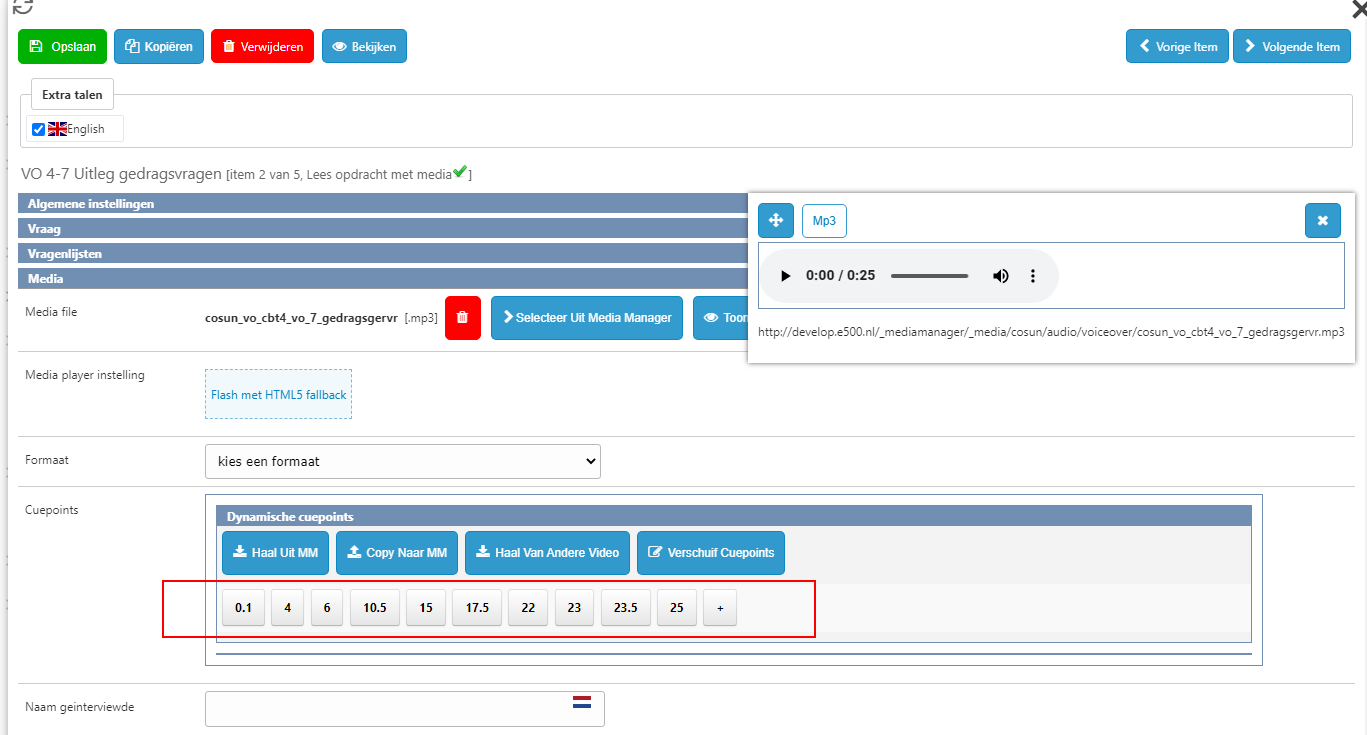Click Selecteer Uit Media Manager button
The image size is (1367, 735).
[x=587, y=318]
